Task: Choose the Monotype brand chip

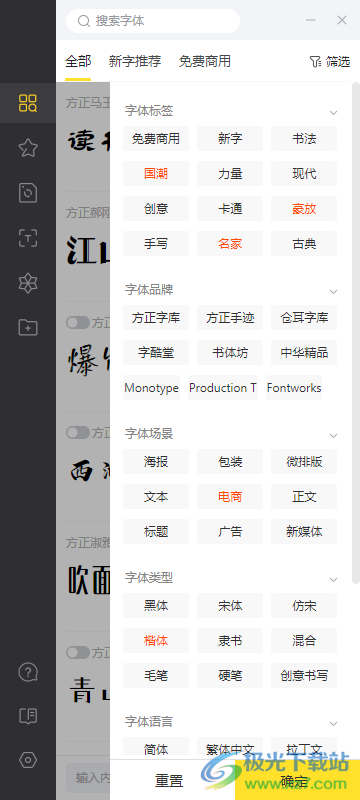Action: pos(151,388)
